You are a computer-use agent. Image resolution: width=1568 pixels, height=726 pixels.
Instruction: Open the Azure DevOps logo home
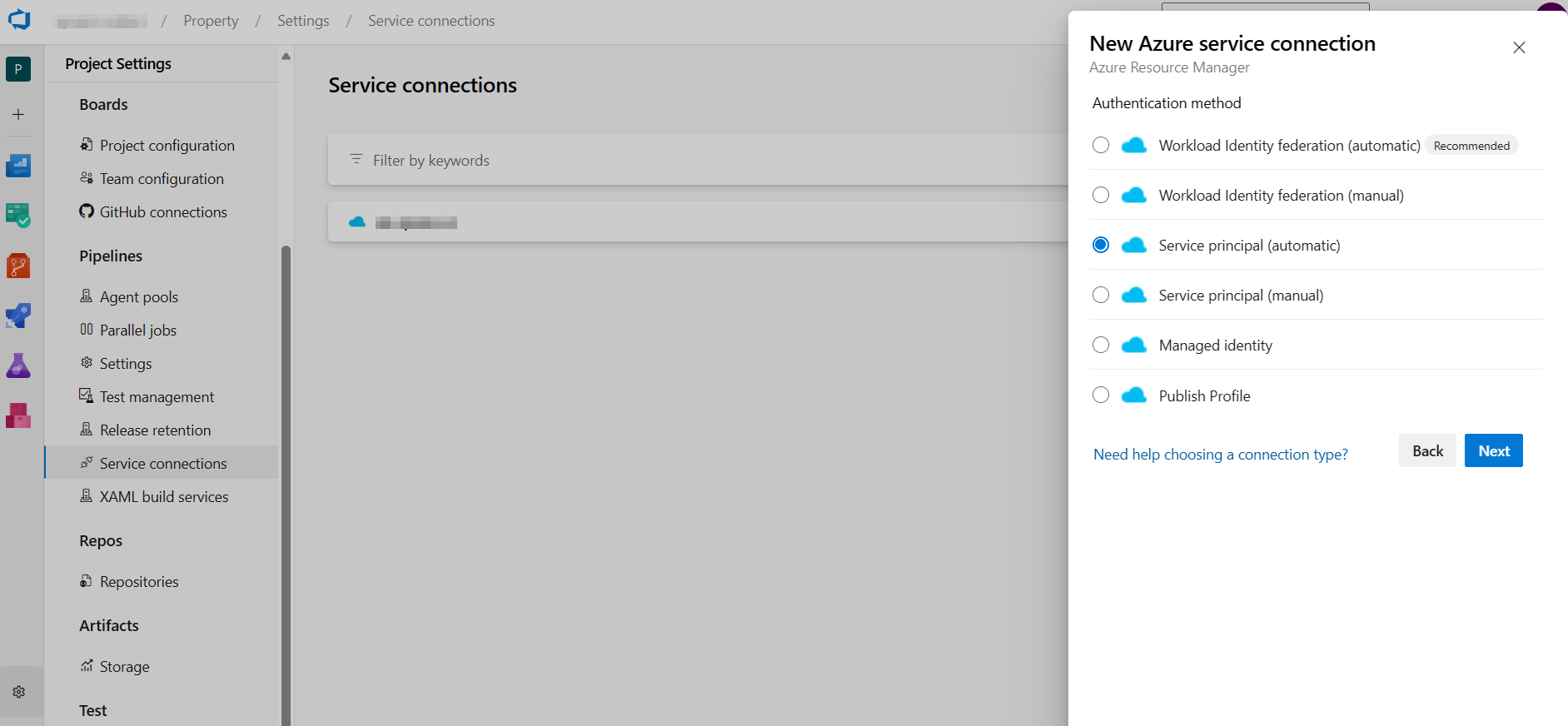[x=18, y=20]
